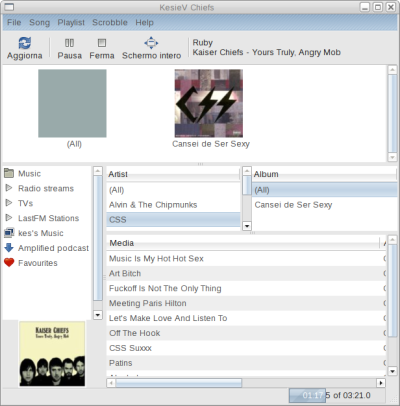Screen dimensions: 400x406
Task: Sort by the Album column header
Action: (325, 174)
